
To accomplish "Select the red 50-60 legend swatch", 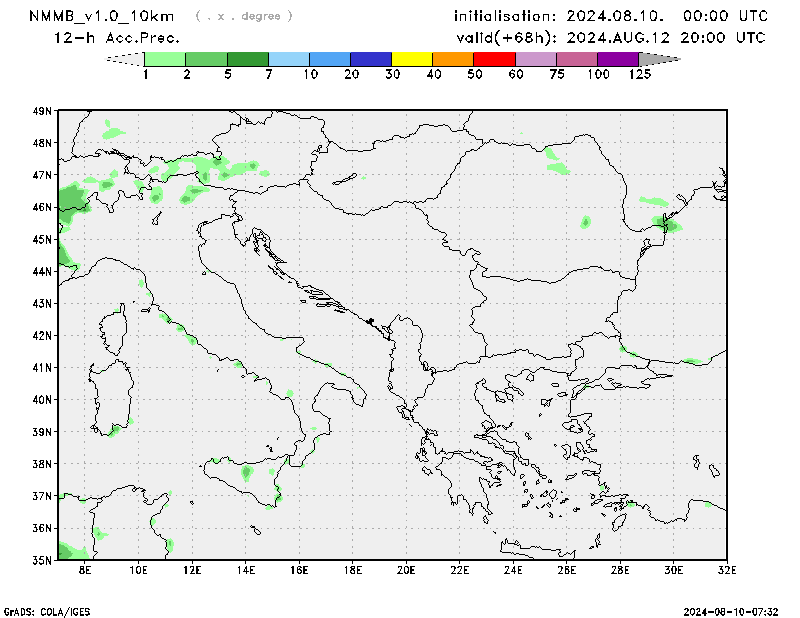I will pyautogui.click(x=494, y=59).
